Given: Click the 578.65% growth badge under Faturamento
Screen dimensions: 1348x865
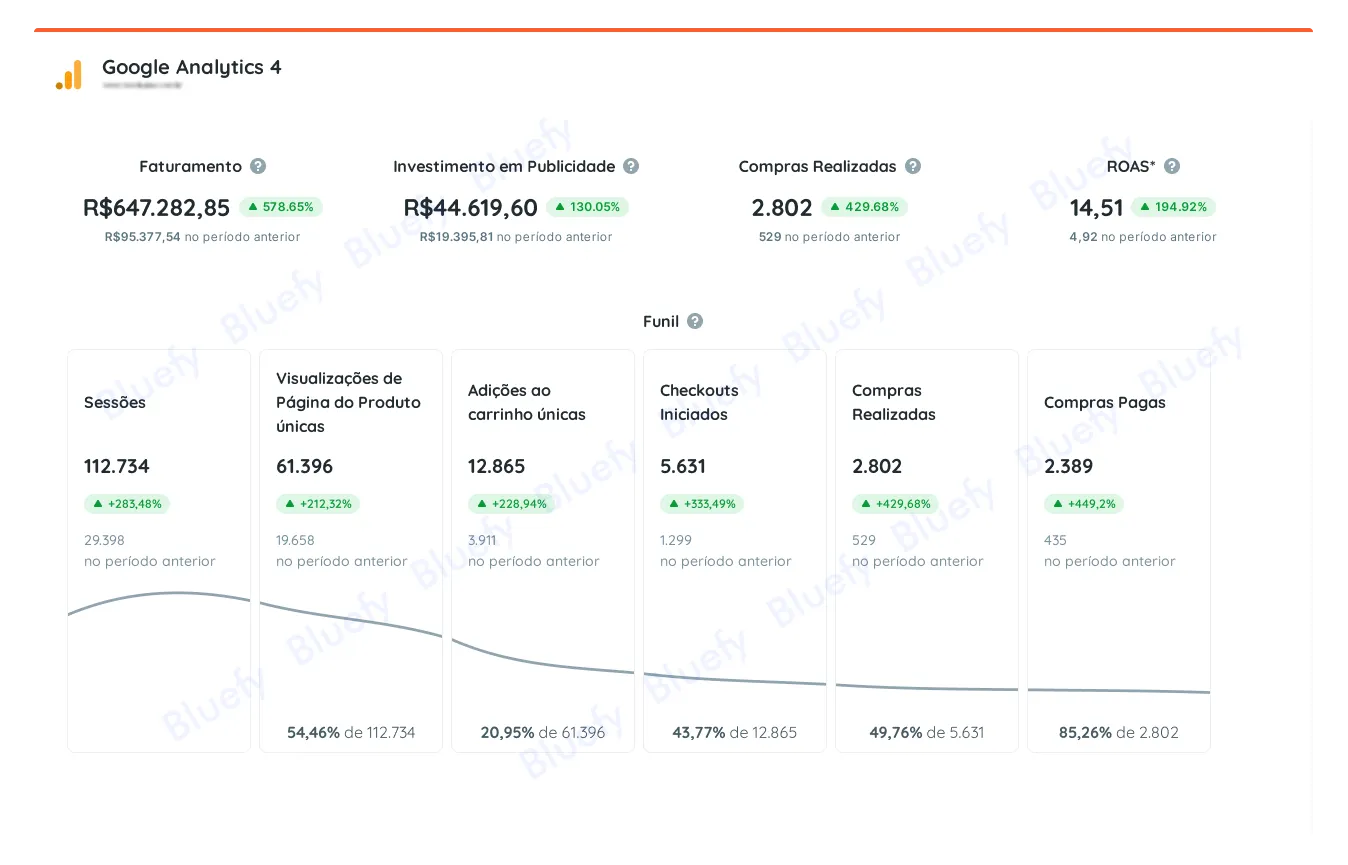Looking at the screenshot, I should click(x=280, y=207).
